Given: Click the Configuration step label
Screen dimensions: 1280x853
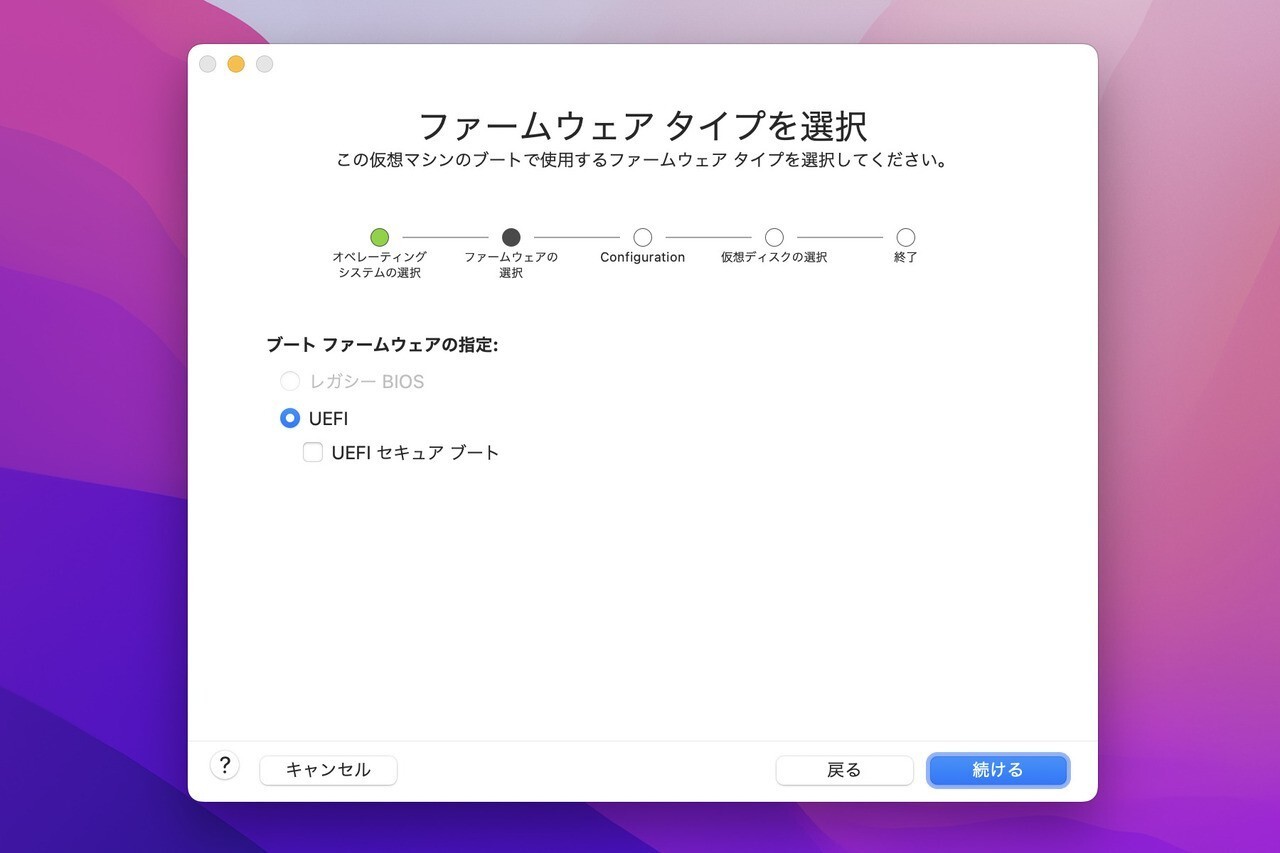Looking at the screenshot, I should [x=642, y=257].
